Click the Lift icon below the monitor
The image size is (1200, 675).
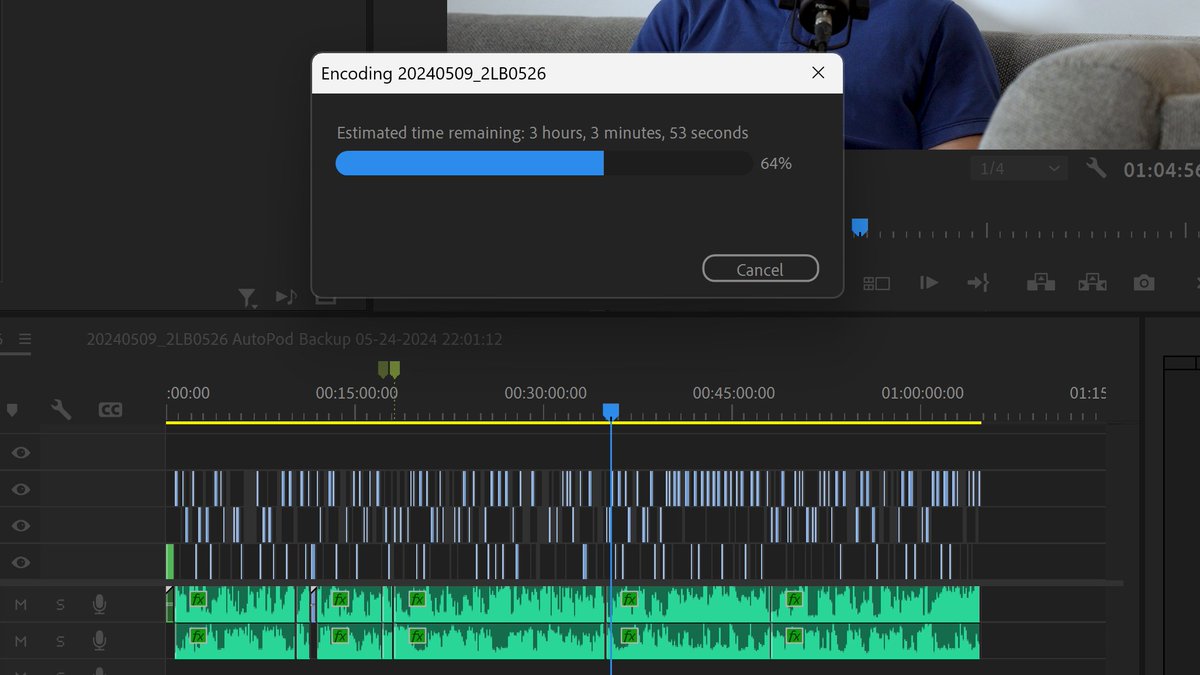(1040, 283)
